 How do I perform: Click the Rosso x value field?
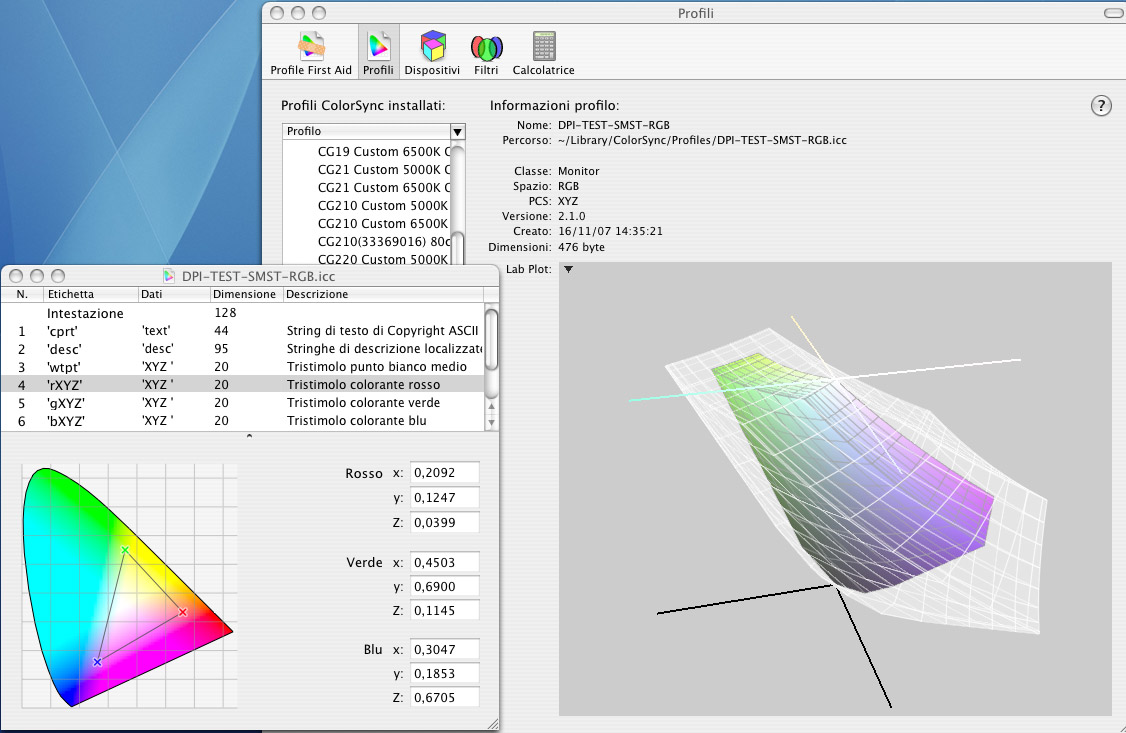coord(445,473)
